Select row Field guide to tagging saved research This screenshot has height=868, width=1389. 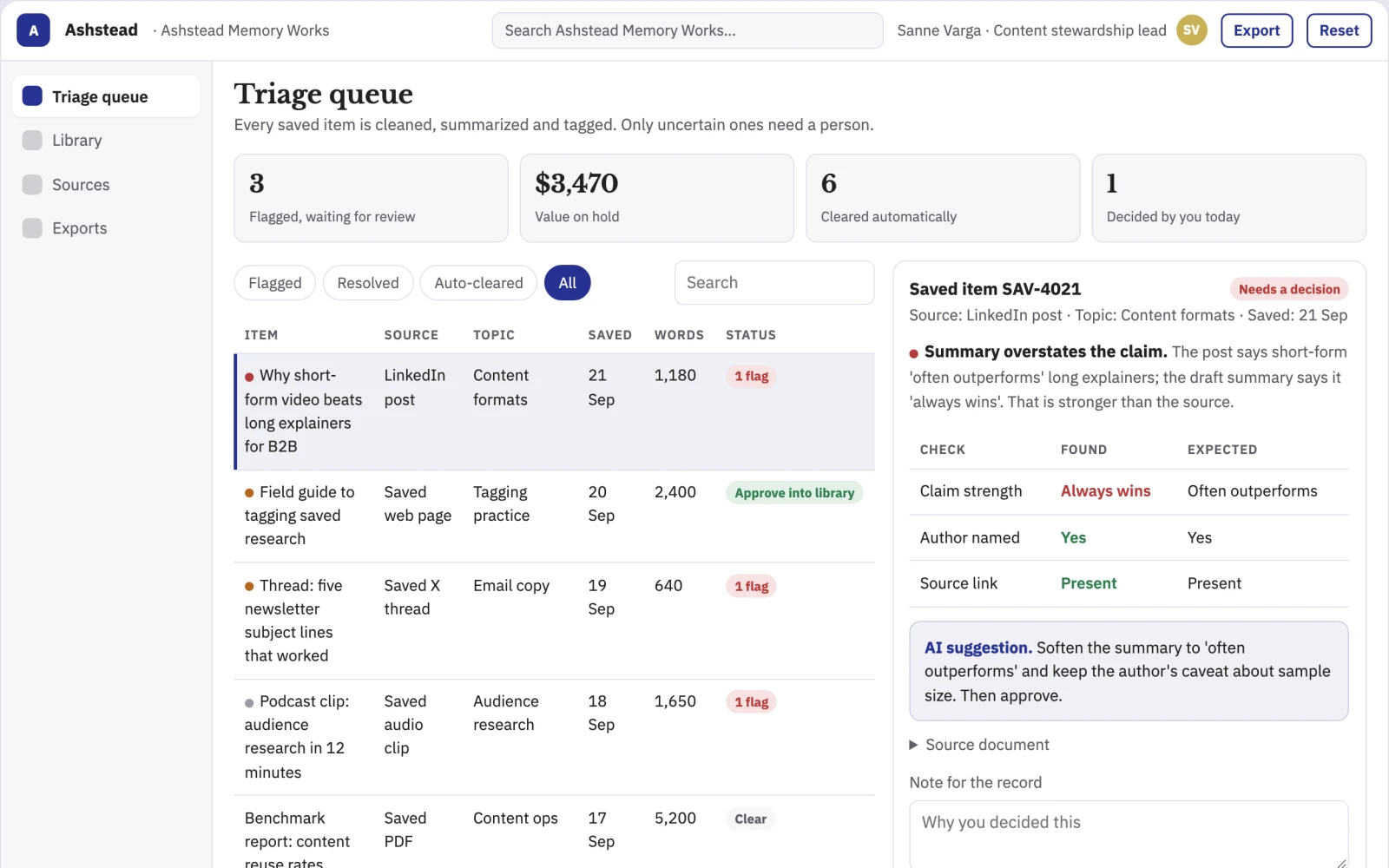point(555,516)
